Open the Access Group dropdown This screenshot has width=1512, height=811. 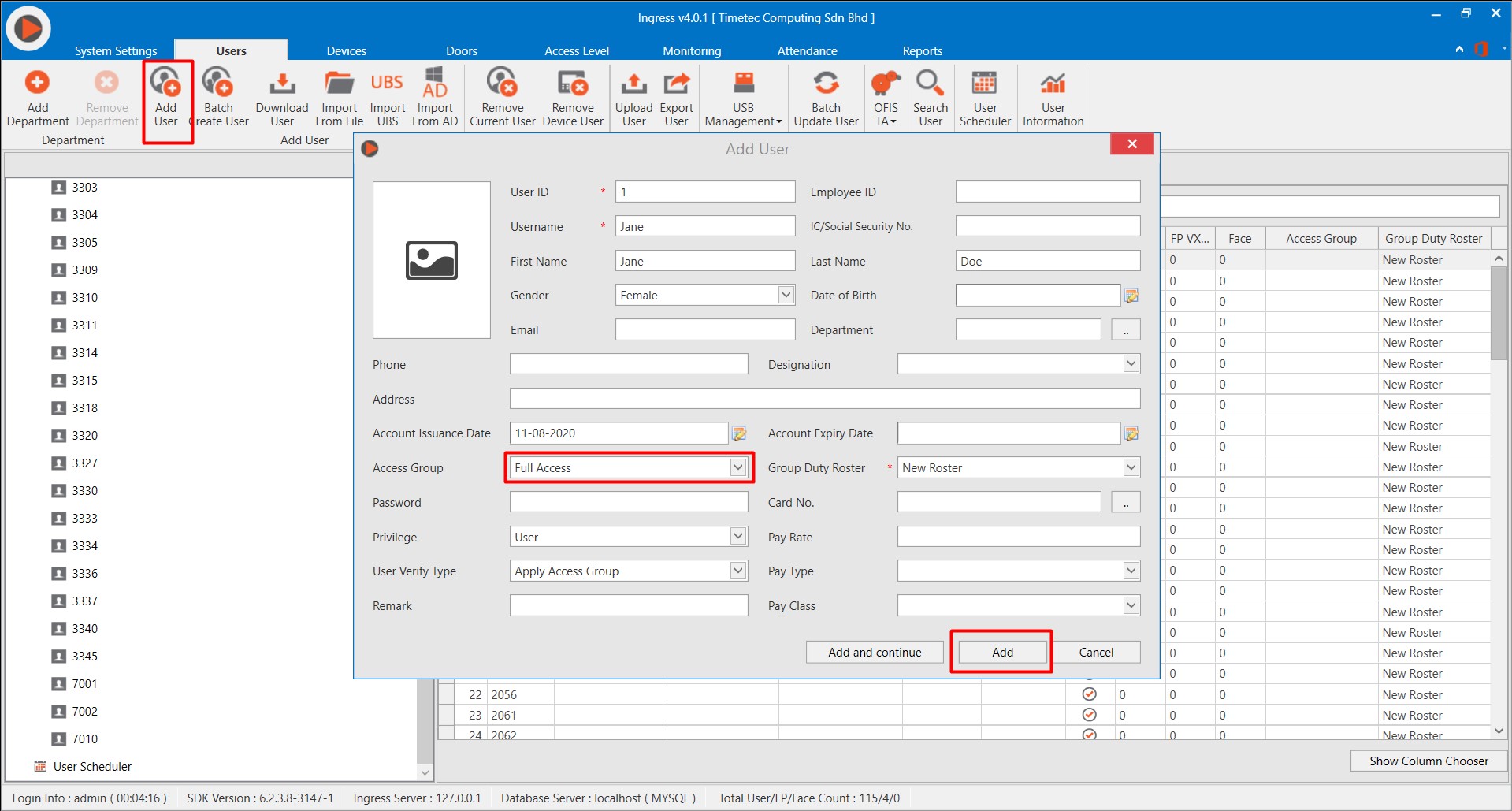click(737, 467)
